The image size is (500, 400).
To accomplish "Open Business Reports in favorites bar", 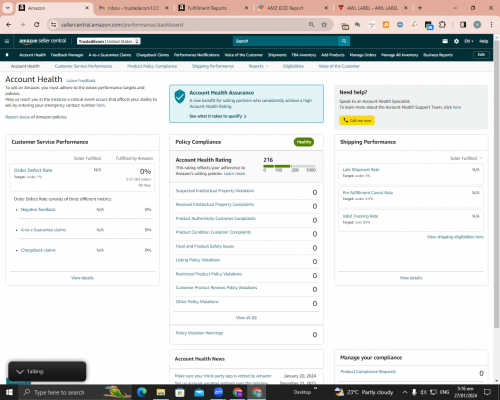I will pos(438,55).
